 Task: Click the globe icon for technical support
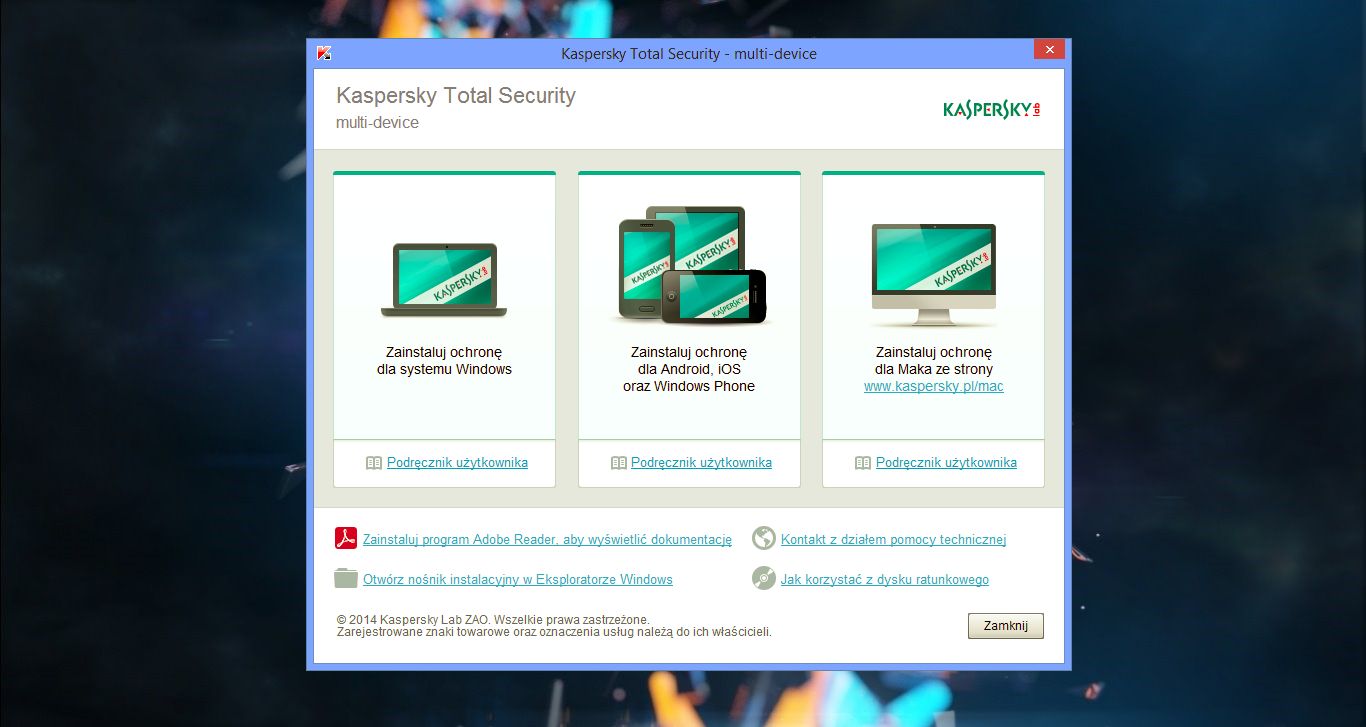[x=764, y=539]
